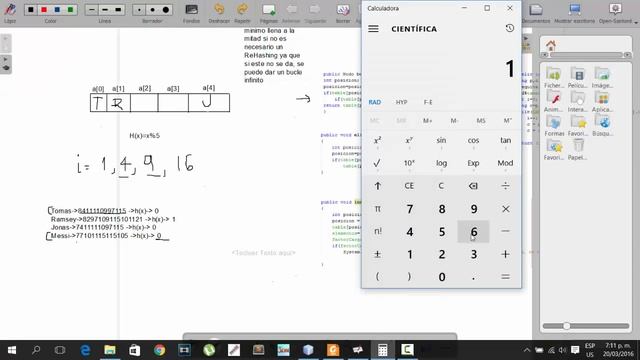Select the largest eraser size
This screenshot has height=360, width=640.
click(x=166, y=9)
